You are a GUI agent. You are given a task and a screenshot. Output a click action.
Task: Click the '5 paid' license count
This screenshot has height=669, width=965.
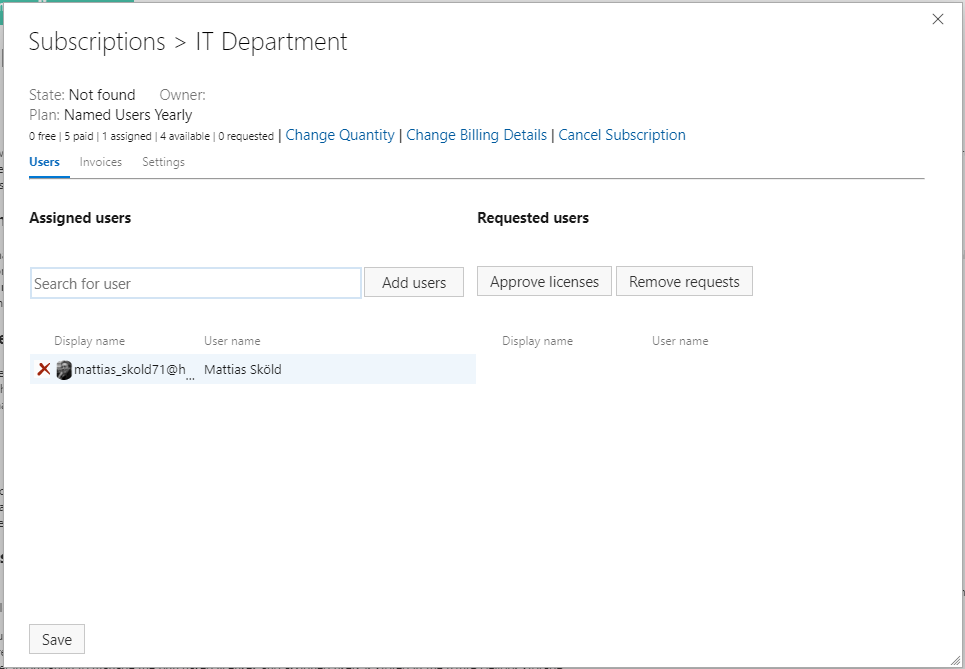[79, 136]
